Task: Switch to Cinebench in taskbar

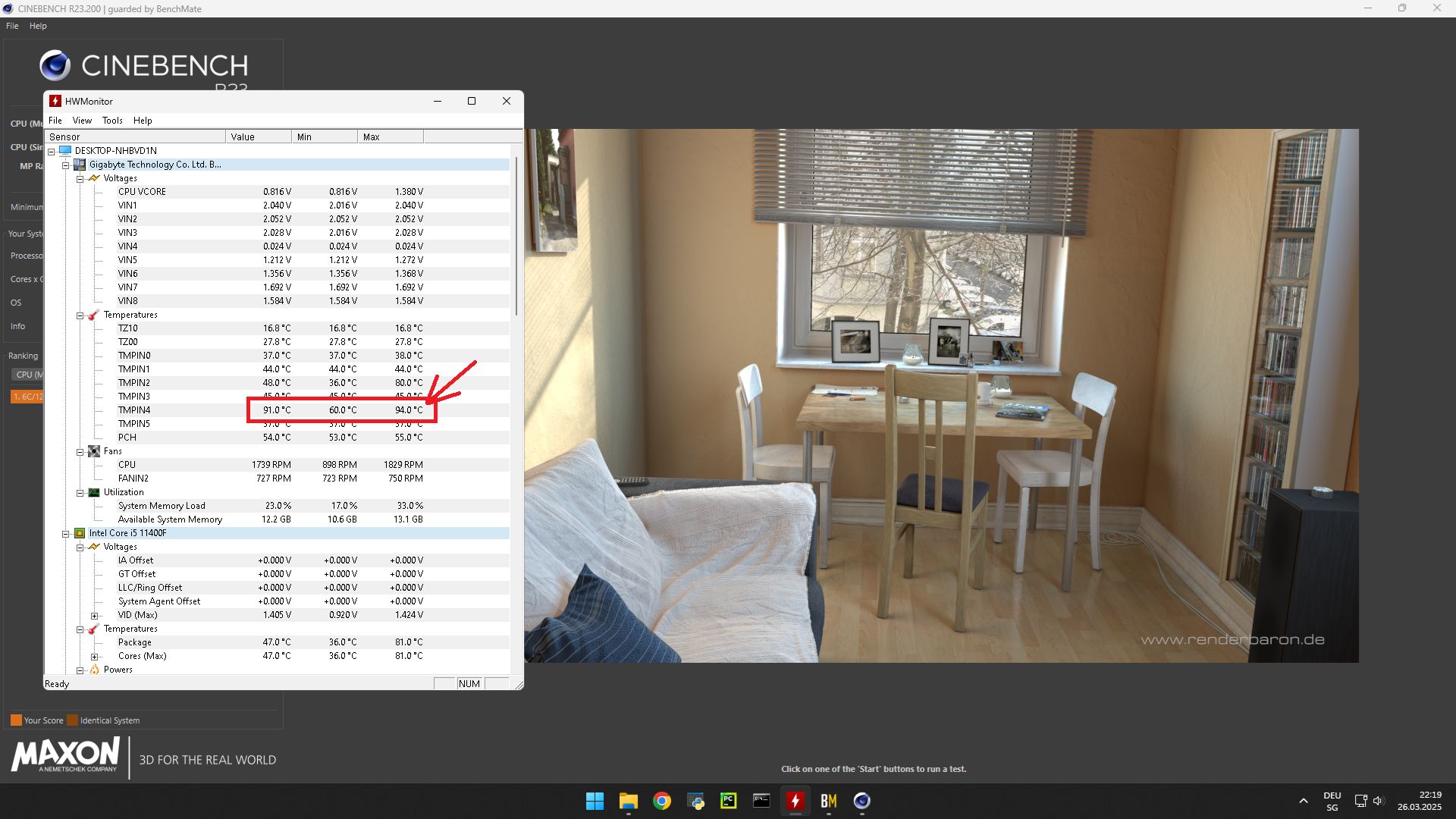Action: click(x=861, y=801)
